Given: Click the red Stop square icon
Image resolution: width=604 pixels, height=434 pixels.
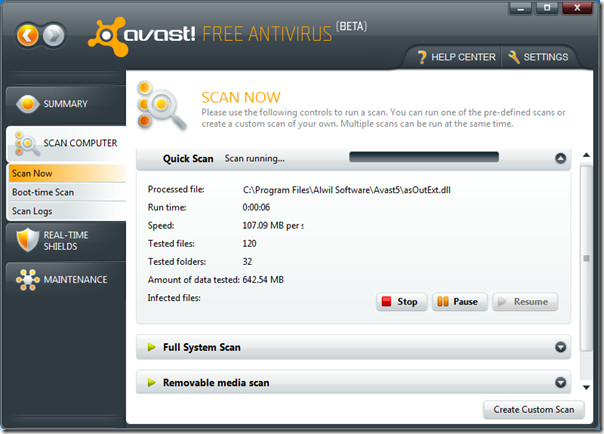Looking at the screenshot, I should point(386,301).
